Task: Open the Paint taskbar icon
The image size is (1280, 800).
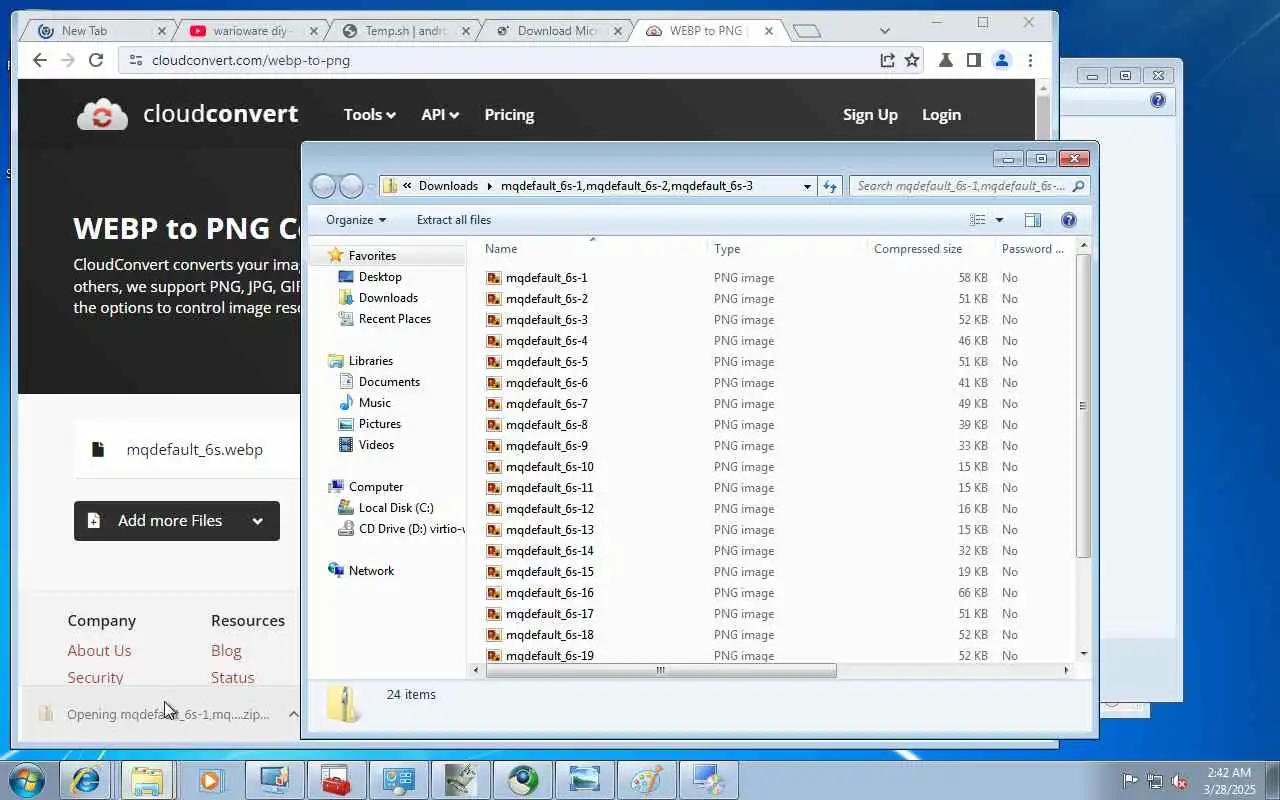Action: 647,780
